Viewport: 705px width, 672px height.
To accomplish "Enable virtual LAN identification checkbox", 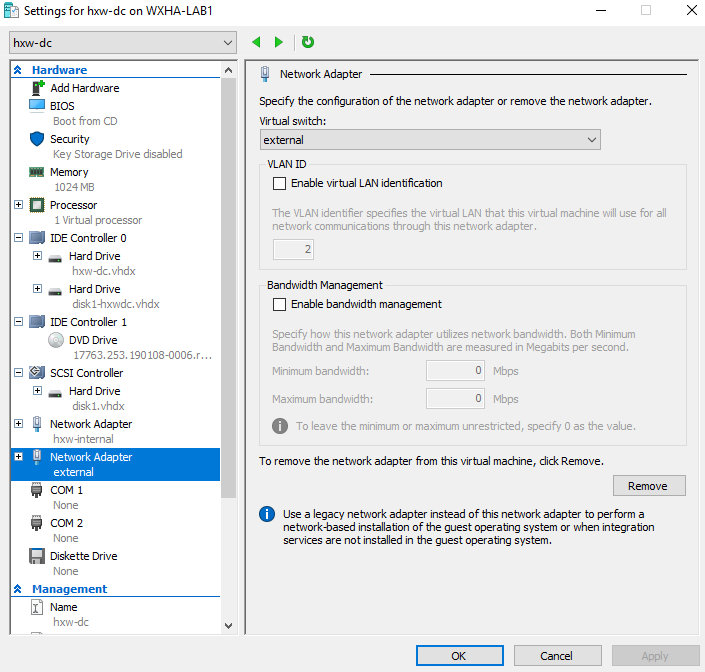I will click(x=279, y=183).
